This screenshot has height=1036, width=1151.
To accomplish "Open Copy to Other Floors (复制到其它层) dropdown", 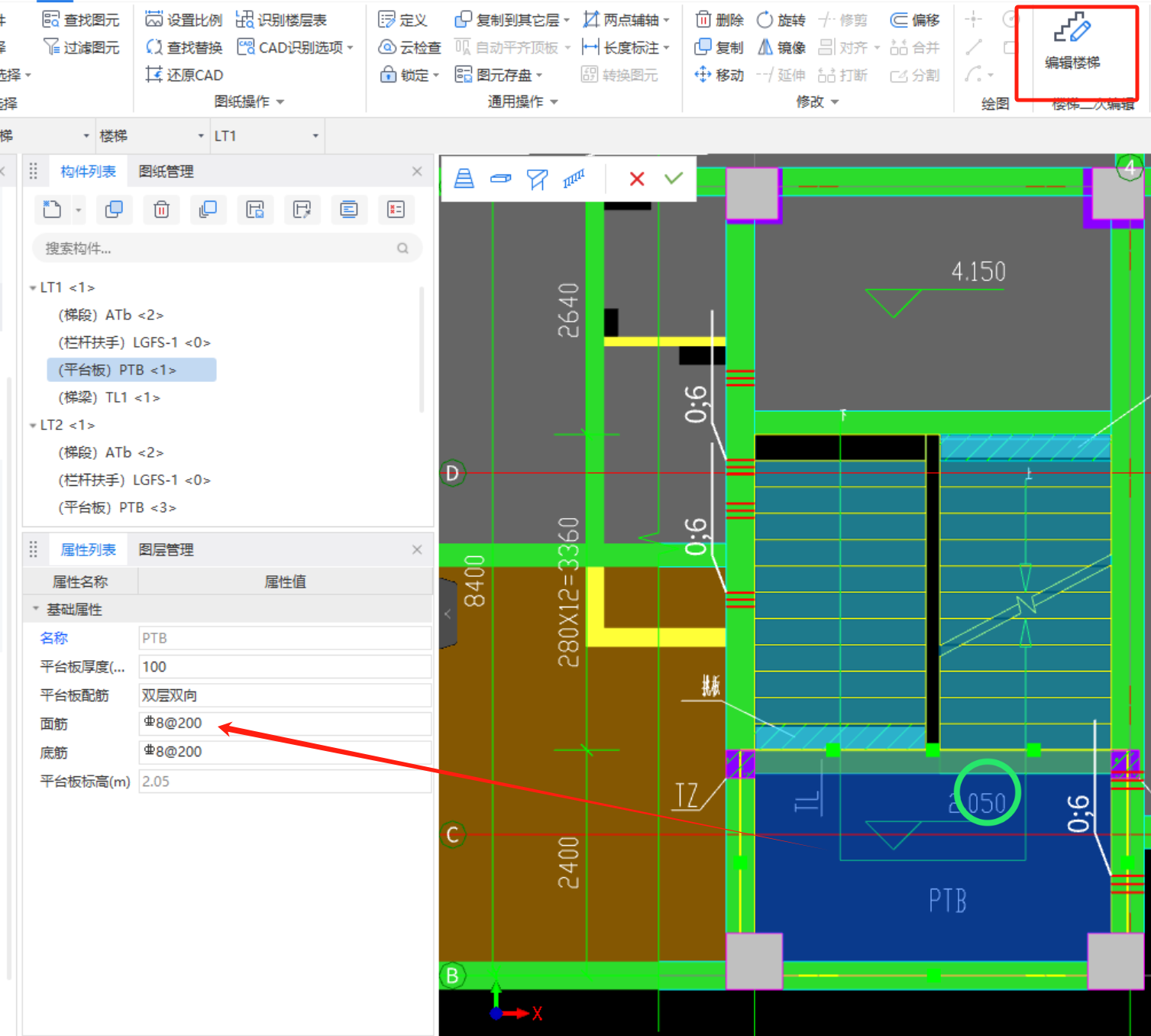I will (567, 21).
